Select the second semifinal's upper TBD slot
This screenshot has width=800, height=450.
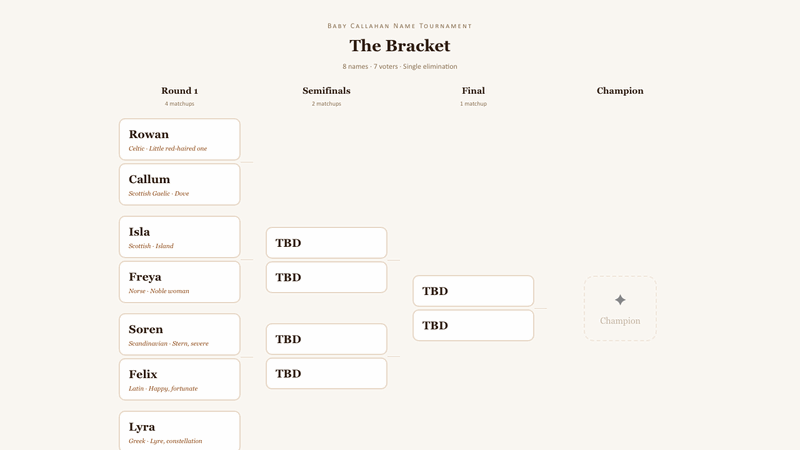(x=326, y=339)
